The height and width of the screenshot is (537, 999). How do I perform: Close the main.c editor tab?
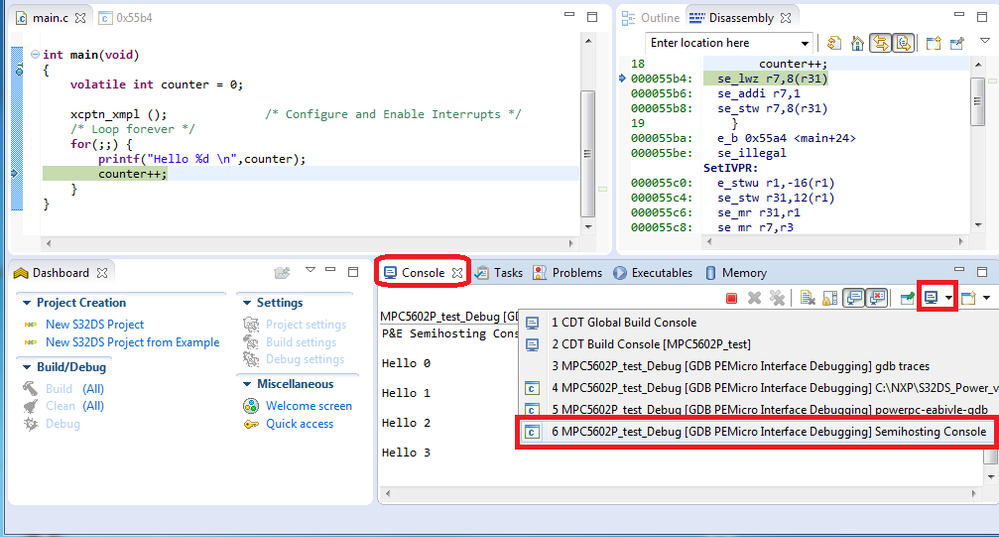[x=80, y=18]
